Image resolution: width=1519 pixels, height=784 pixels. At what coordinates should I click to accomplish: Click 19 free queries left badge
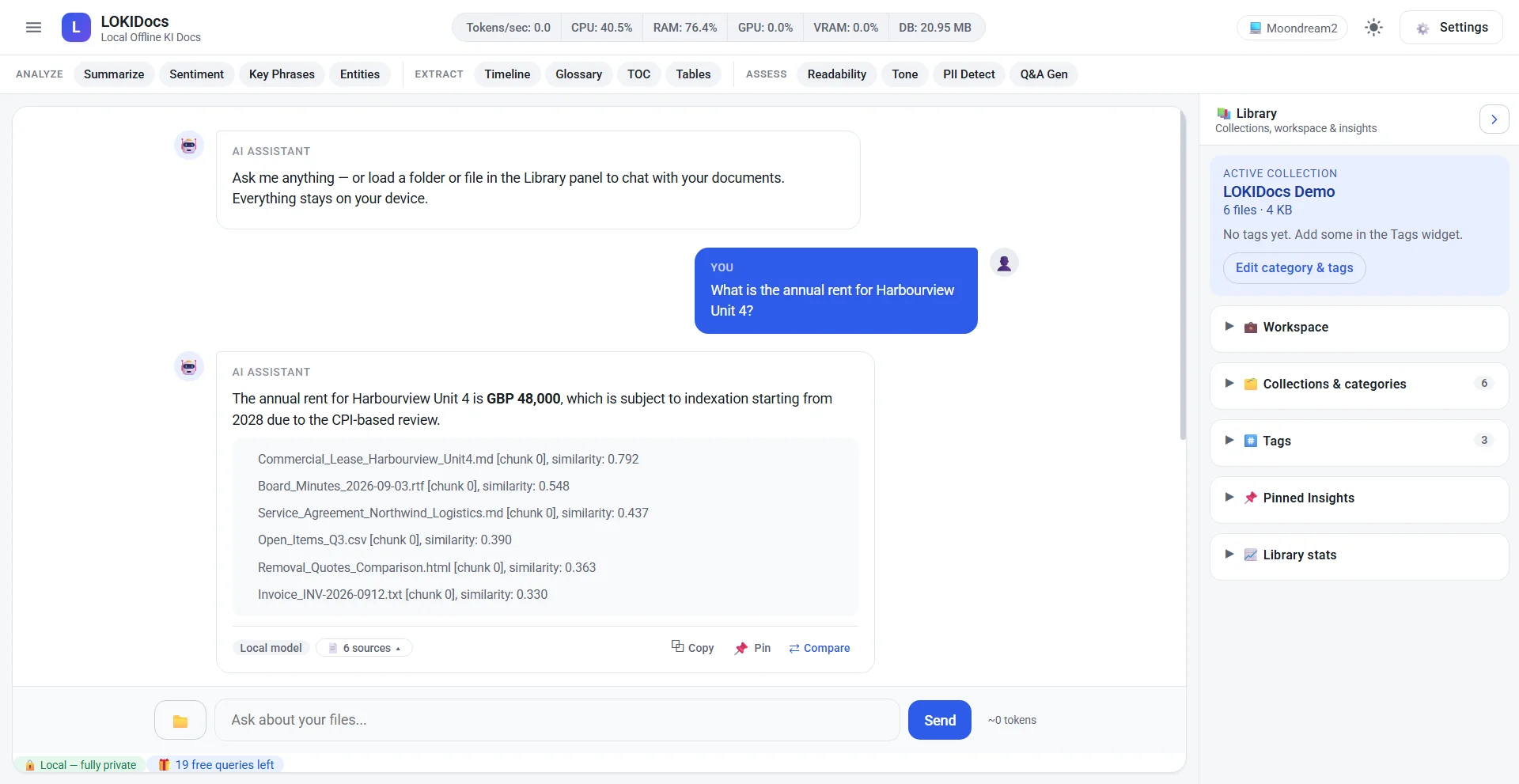(216, 765)
